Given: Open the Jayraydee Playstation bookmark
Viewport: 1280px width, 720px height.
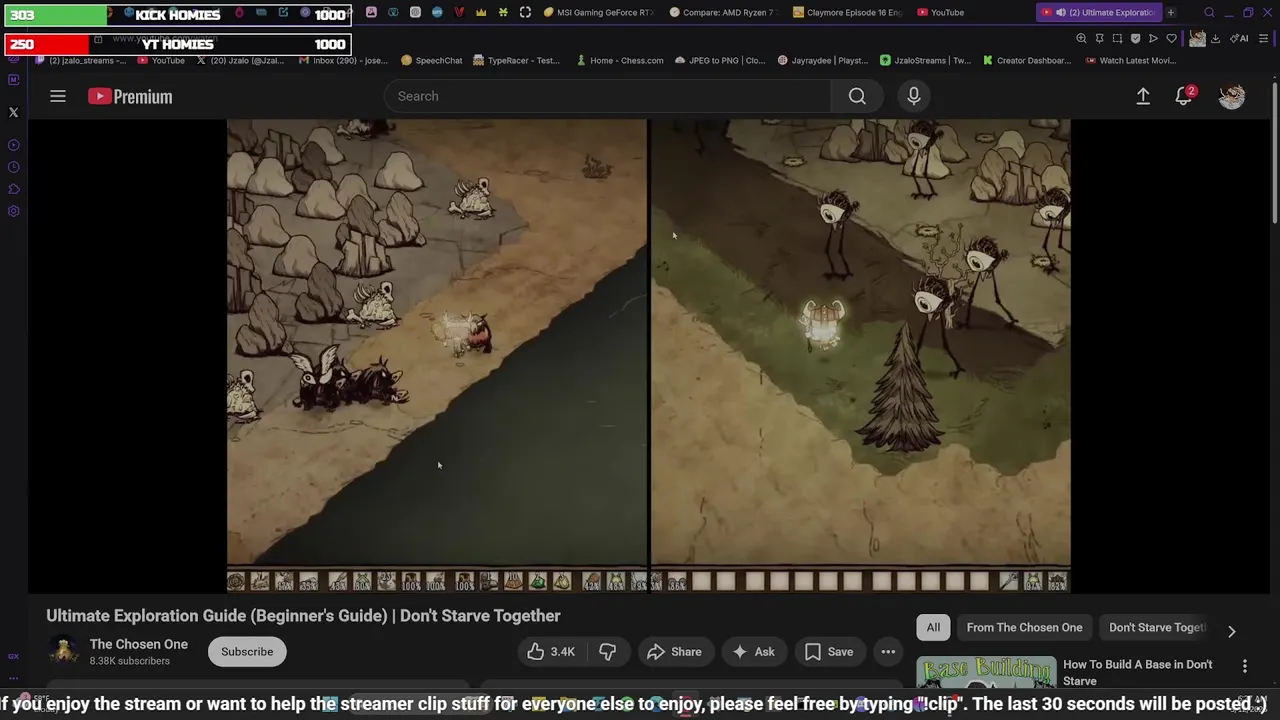Looking at the screenshot, I should (x=822, y=60).
